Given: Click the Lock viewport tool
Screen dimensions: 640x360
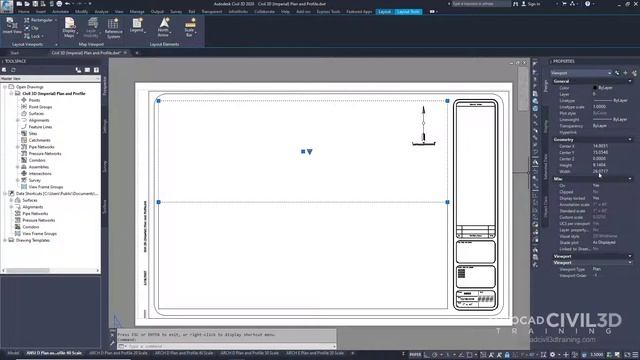Looking at the screenshot, I should (x=33, y=36).
